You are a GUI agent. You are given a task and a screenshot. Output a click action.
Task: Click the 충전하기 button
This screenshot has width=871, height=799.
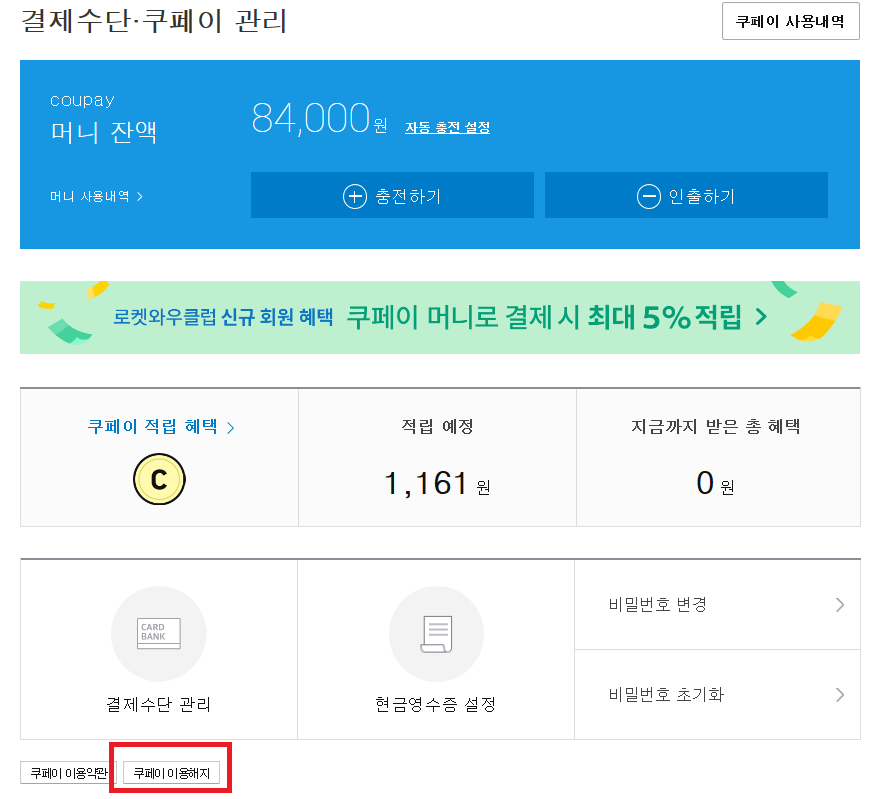tap(392, 195)
